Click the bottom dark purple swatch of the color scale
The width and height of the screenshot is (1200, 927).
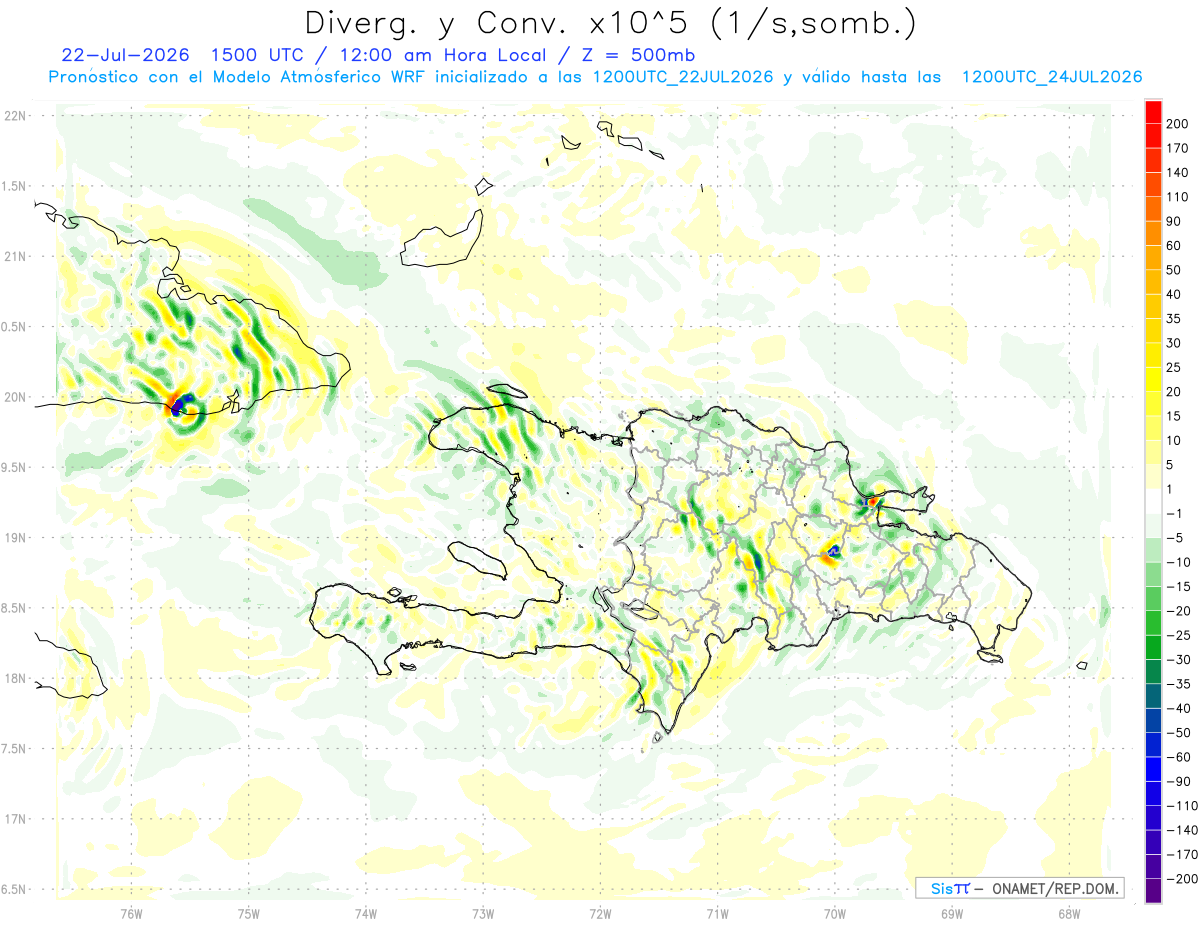[x=1153, y=892]
